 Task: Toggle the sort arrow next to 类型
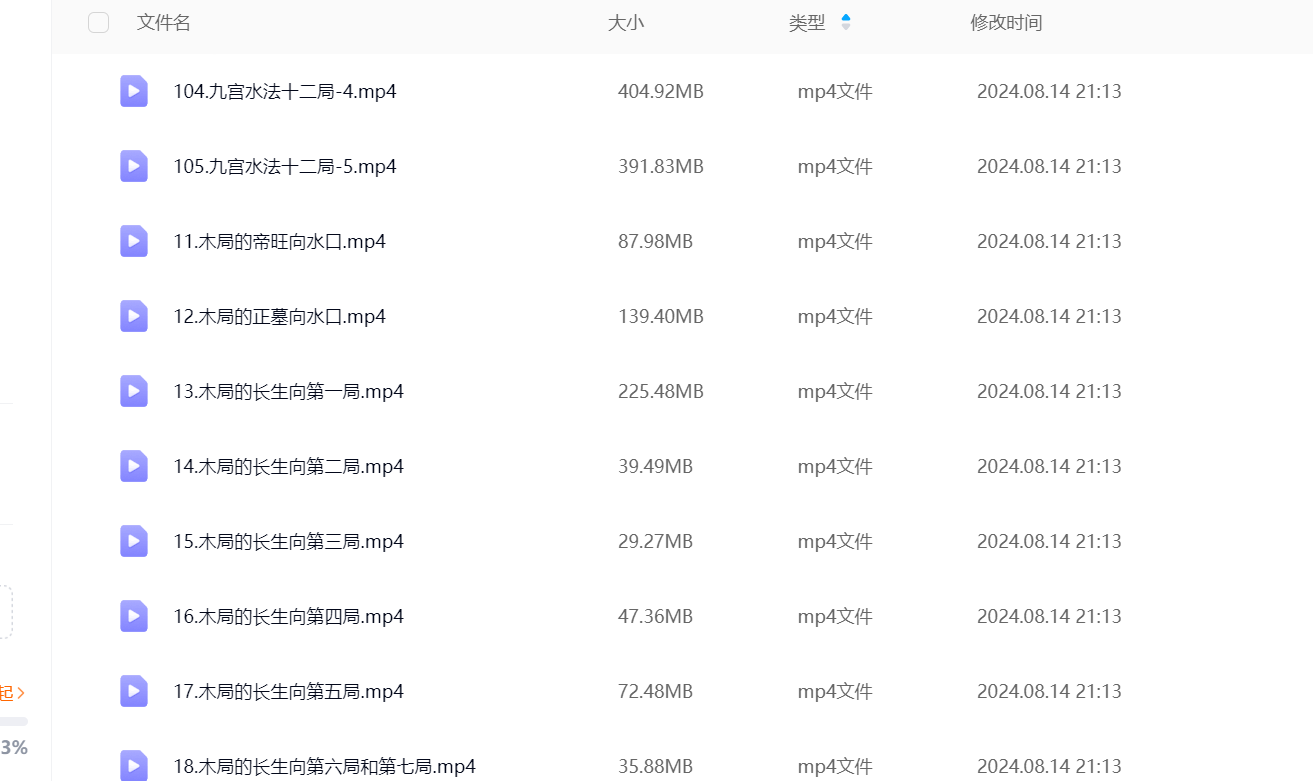(x=846, y=22)
